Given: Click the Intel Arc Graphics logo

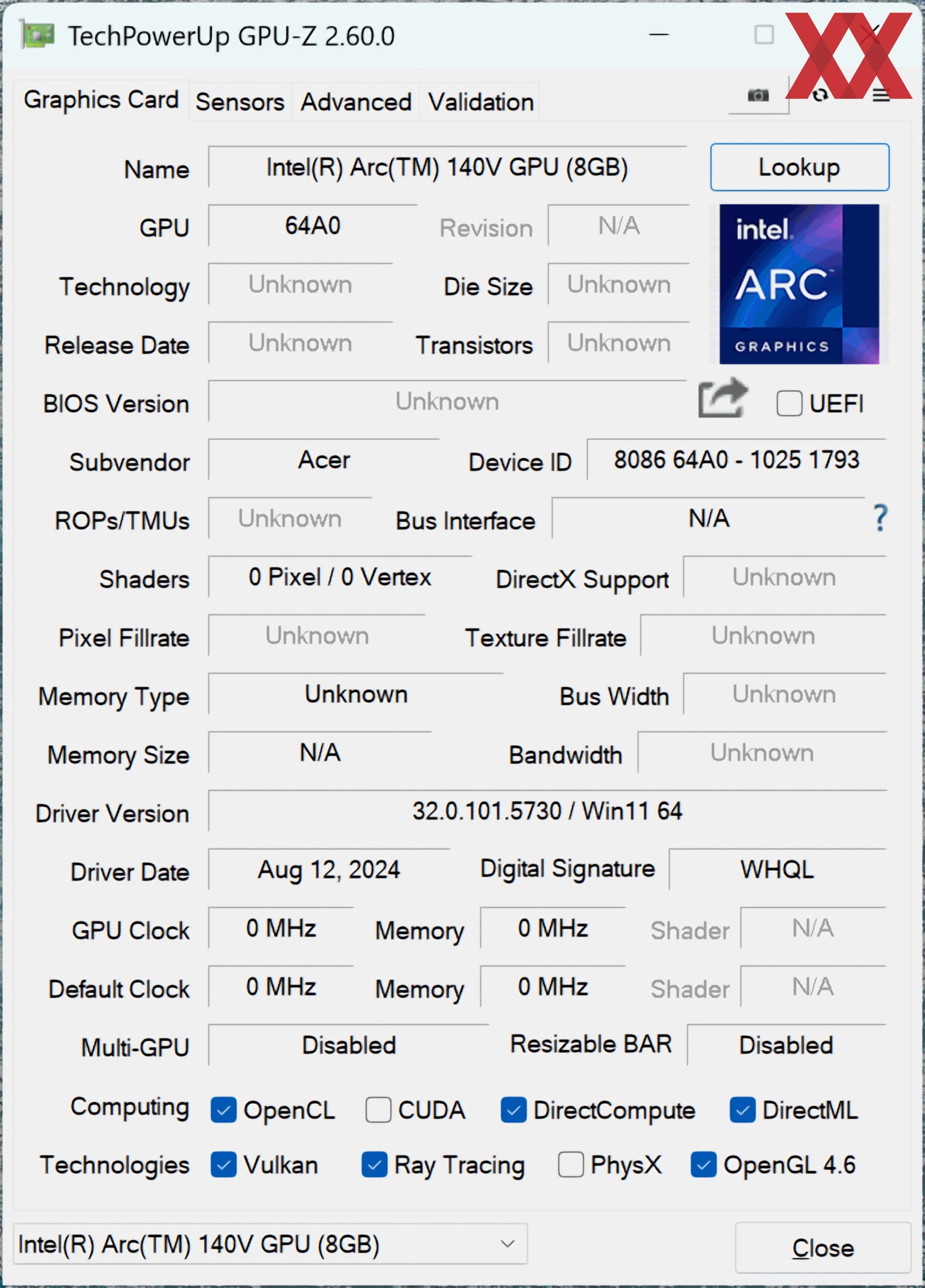Looking at the screenshot, I should tap(799, 284).
